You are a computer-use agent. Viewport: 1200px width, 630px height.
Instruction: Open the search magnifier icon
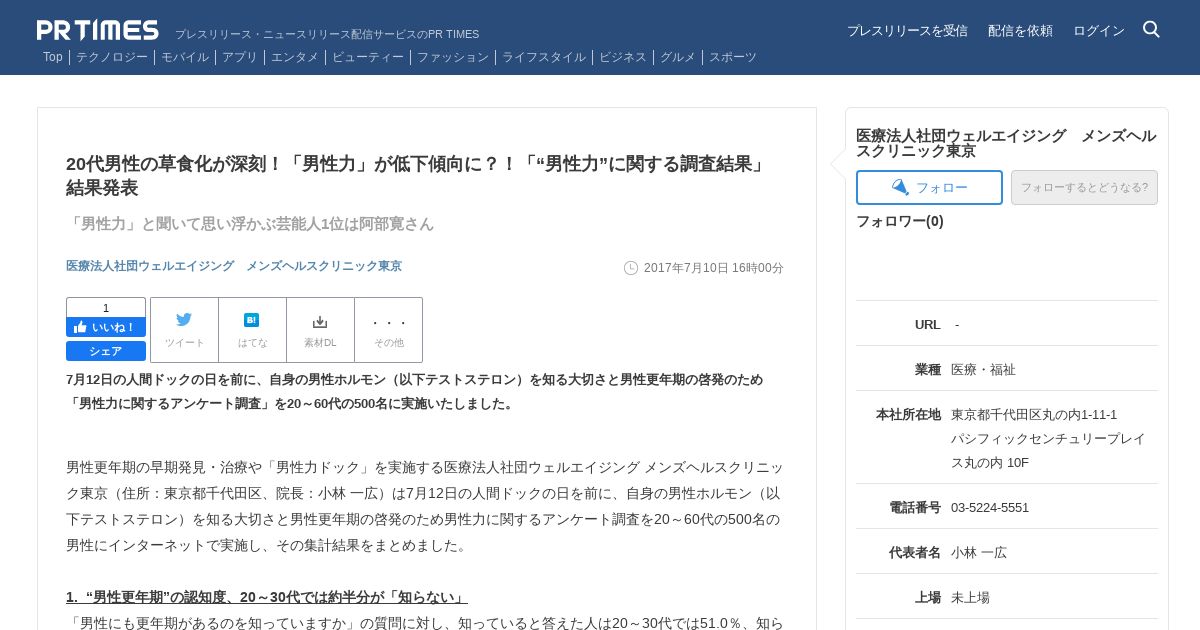click(1151, 30)
